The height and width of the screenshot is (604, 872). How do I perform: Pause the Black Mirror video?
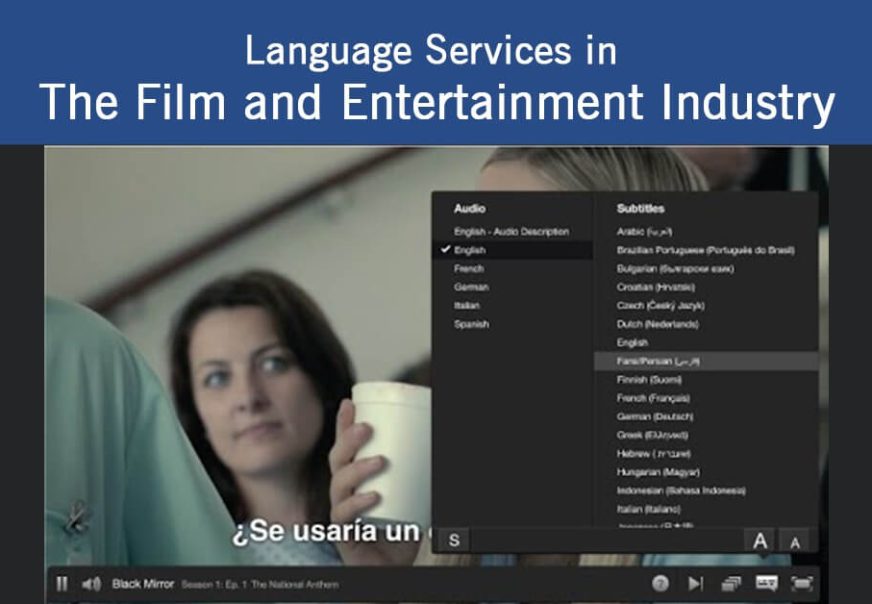tap(62, 584)
